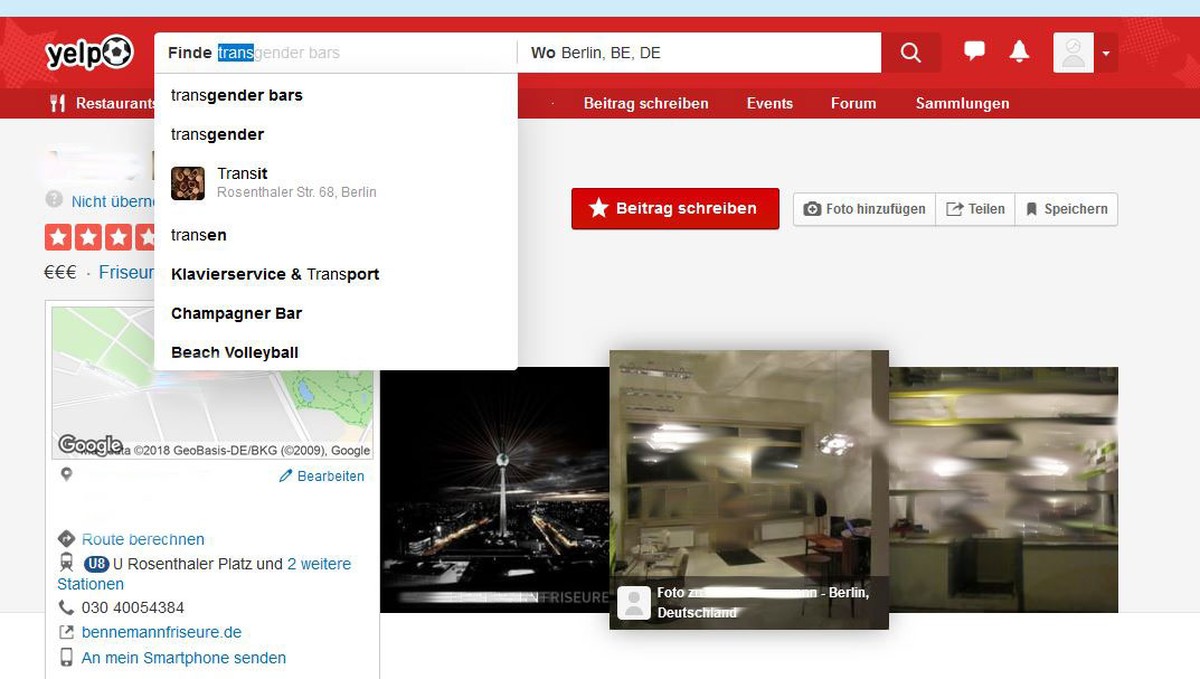The image size is (1200, 679).
Task: Open the Forum menu item
Action: coord(854,103)
